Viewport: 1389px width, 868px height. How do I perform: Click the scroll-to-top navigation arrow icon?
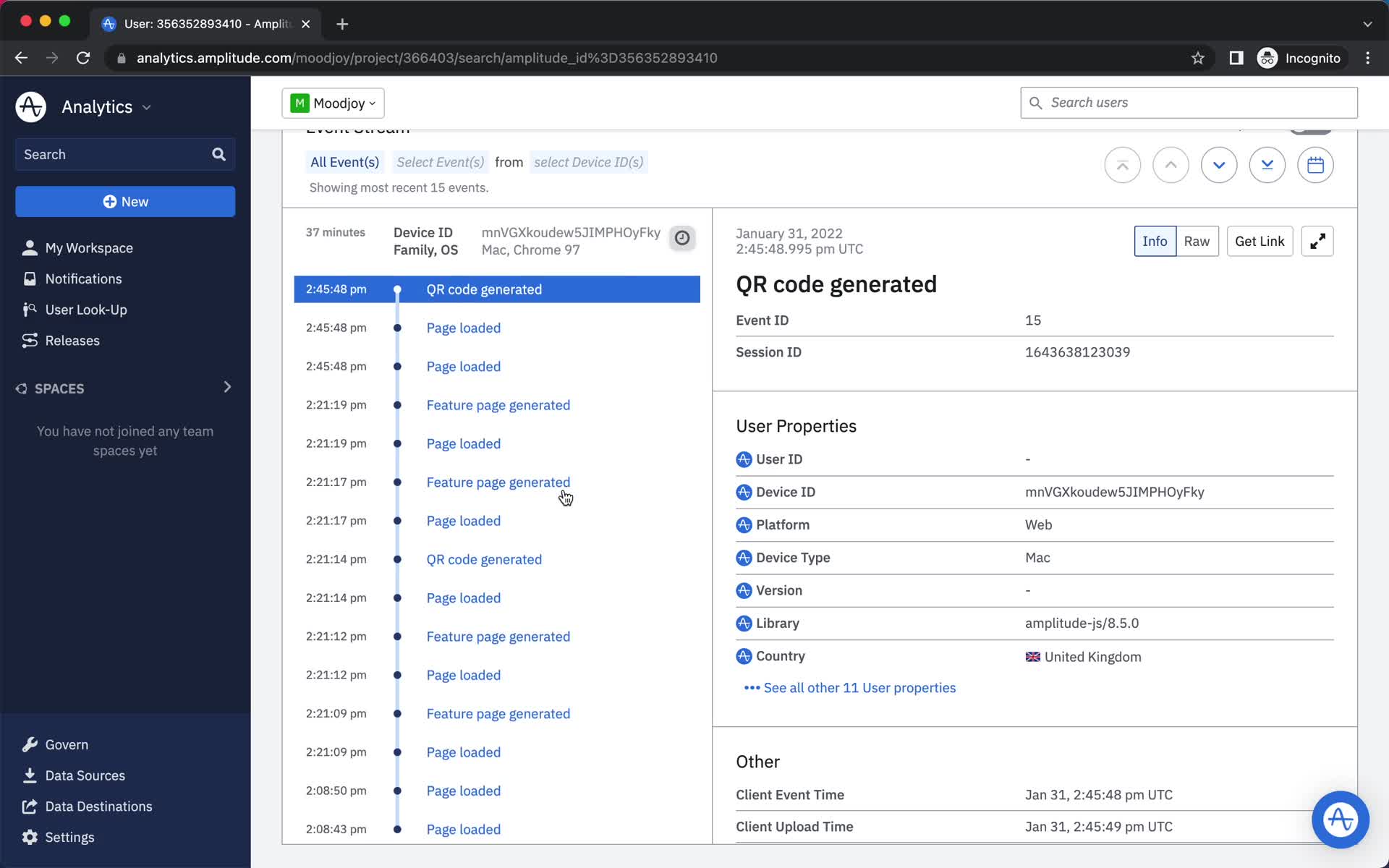(x=1122, y=164)
